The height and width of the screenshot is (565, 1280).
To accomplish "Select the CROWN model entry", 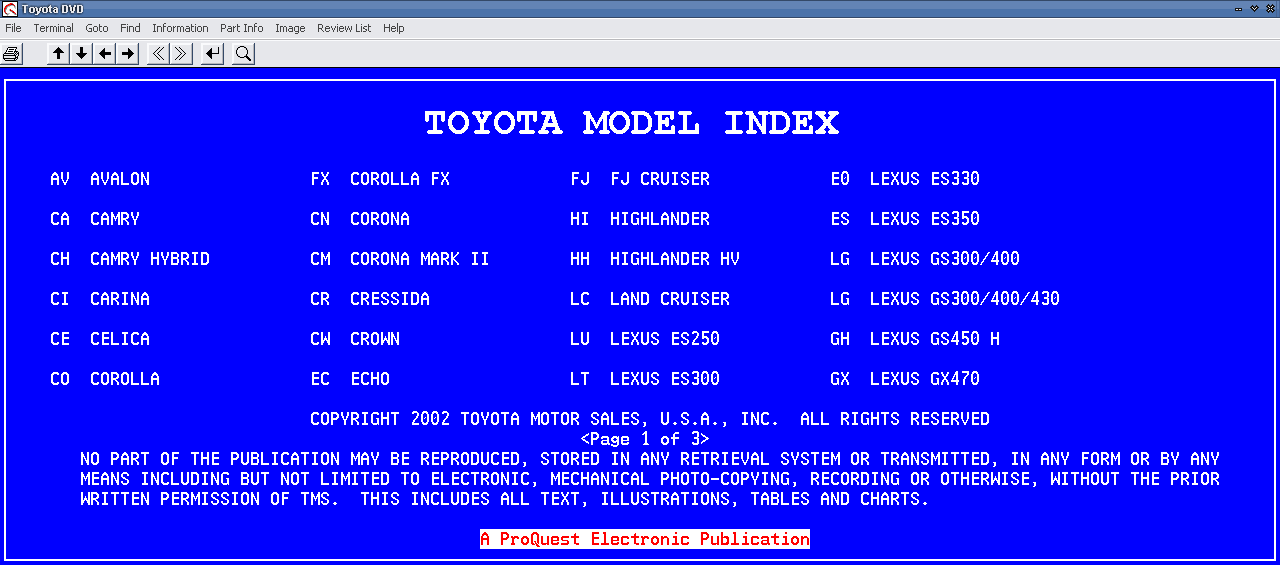I will pos(355,339).
